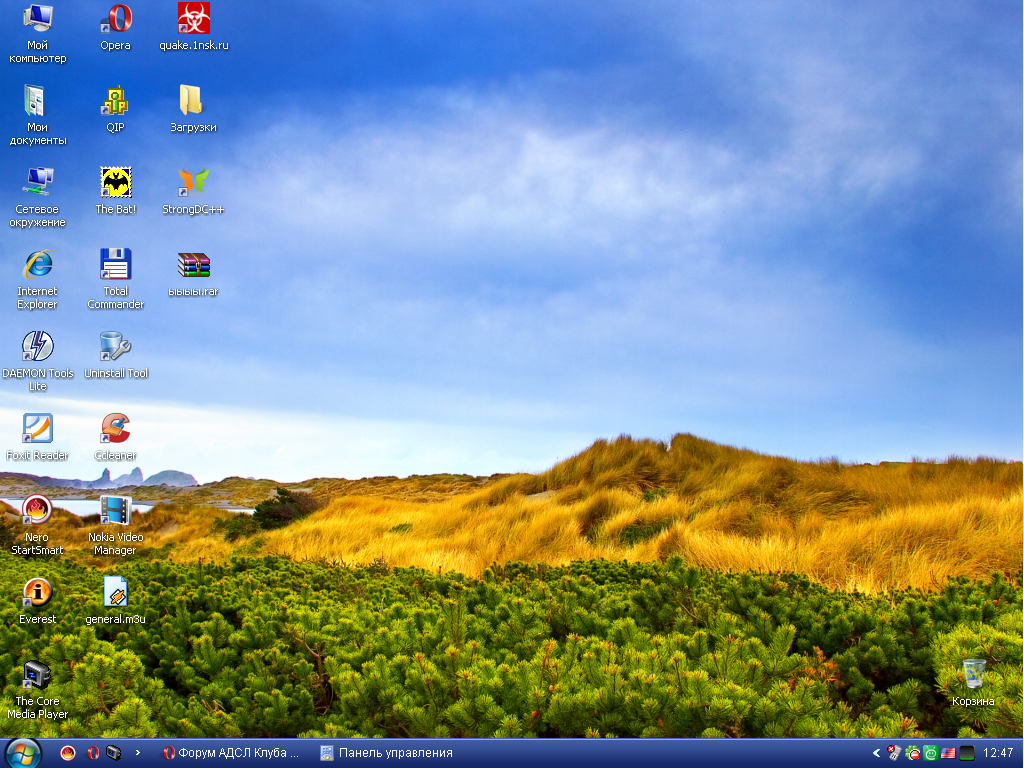Switch to Панель управления taskbar window
This screenshot has width=1024, height=768.
coord(387,753)
